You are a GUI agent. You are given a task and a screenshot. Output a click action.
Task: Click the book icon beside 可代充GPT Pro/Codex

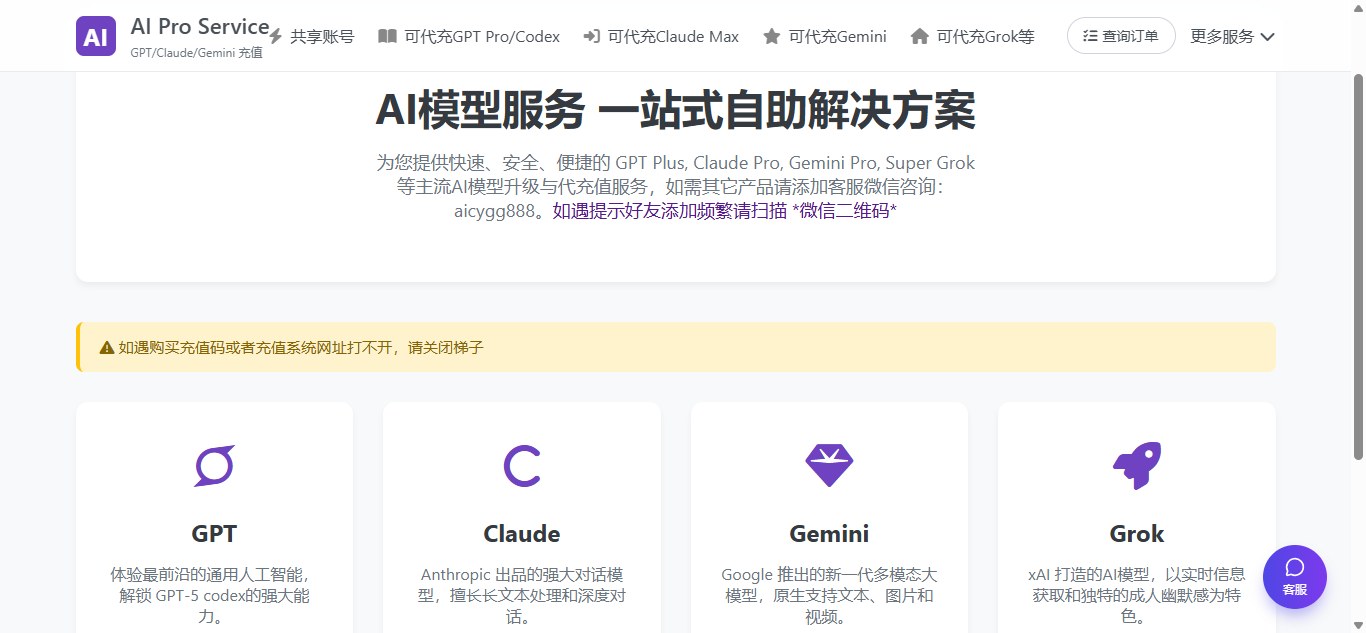tap(387, 36)
